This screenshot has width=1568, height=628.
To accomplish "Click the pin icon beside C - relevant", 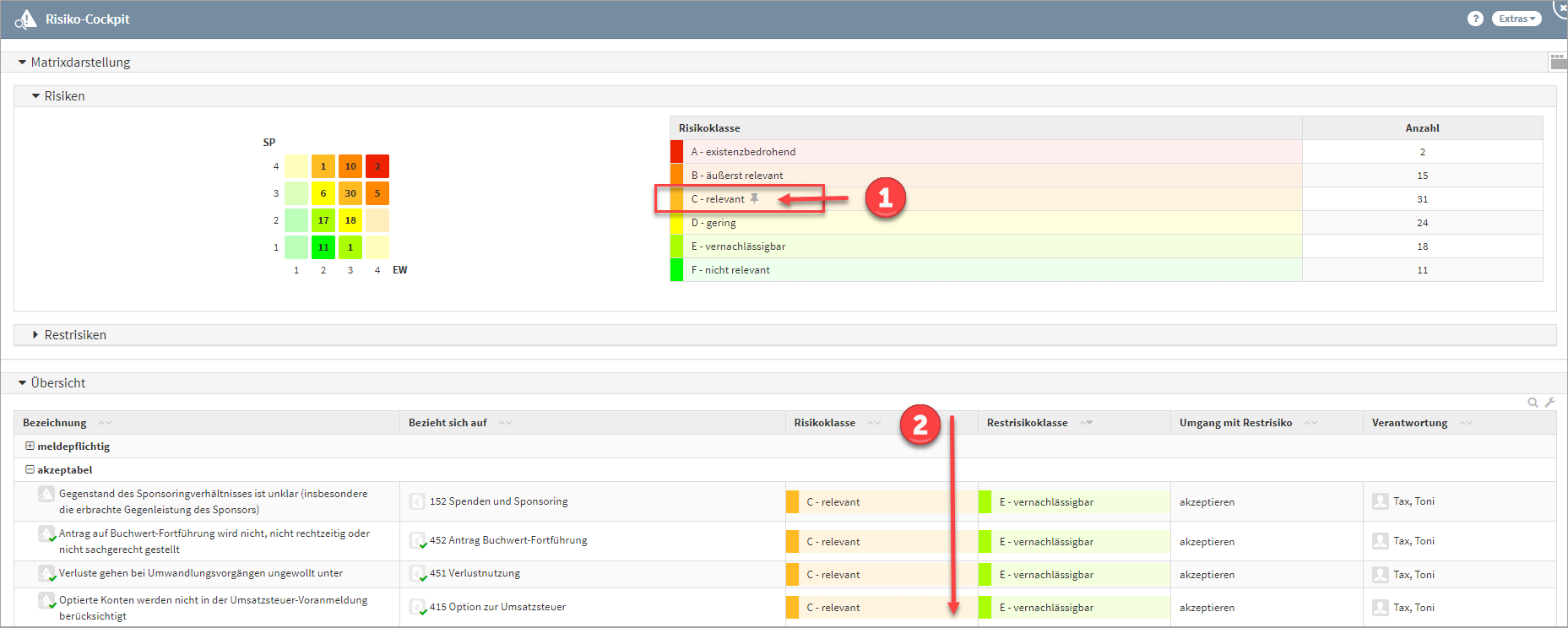I will click(755, 199).
